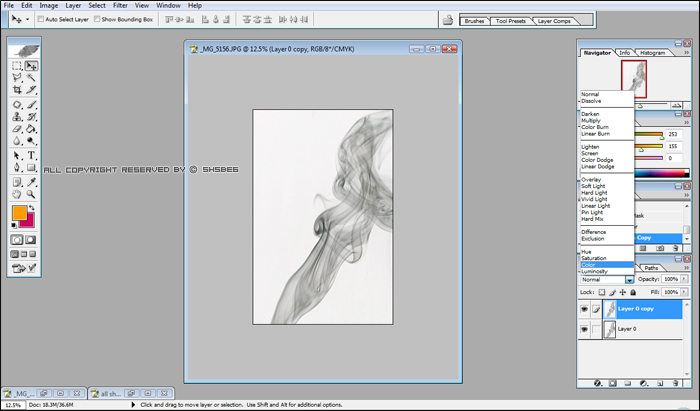Screen dimensions: 700x411
Task: Open the Brushes palette tab
Action: (x=474, y=21)
